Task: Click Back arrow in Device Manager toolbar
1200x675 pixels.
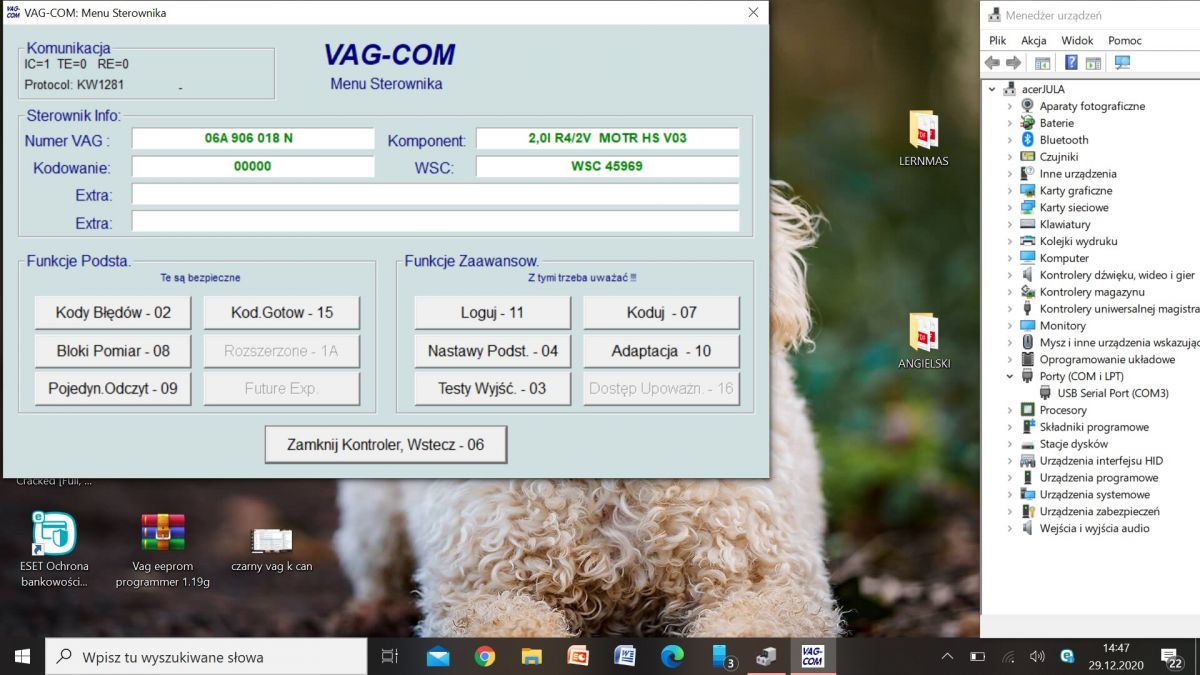Action: point(992,62)
